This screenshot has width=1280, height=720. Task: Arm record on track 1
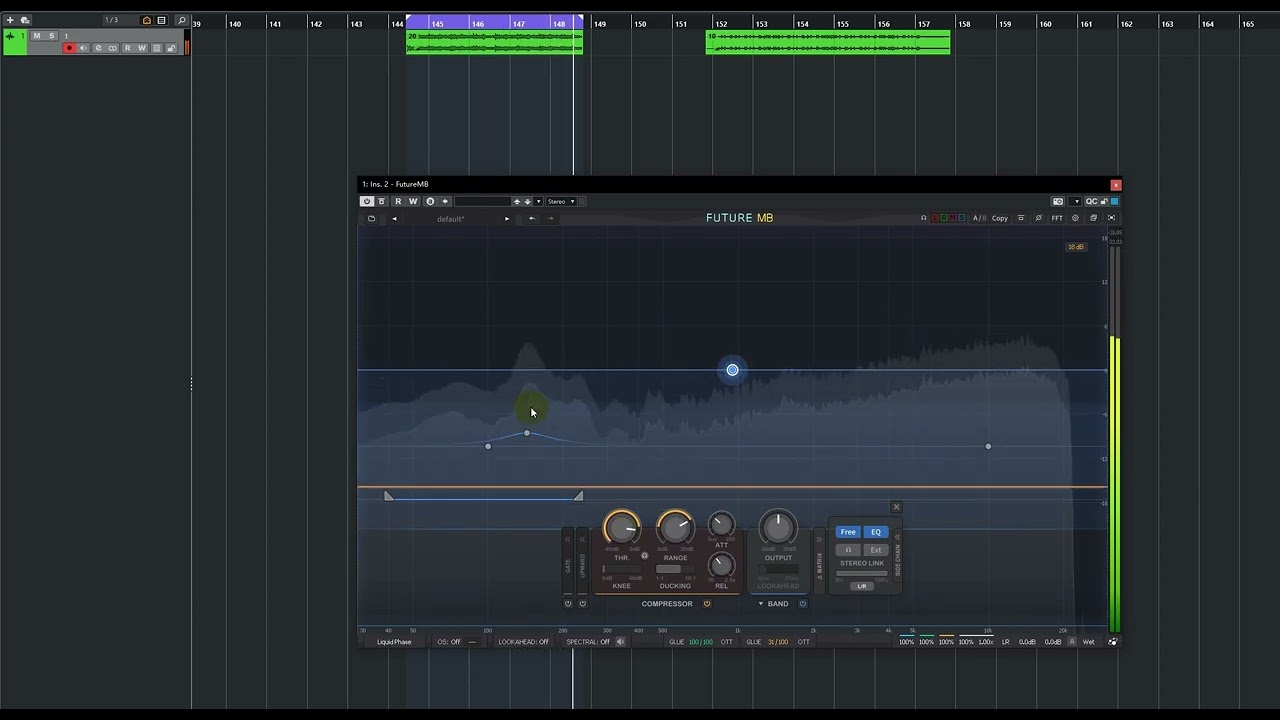point(69,48)
